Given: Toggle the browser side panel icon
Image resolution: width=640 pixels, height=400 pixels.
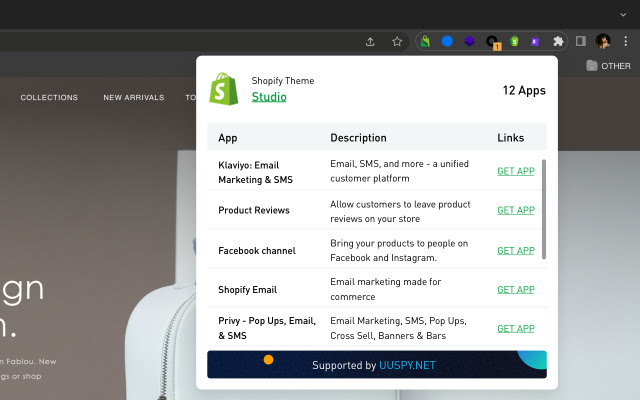Looking at the screenshot, I should pos(581,41).
